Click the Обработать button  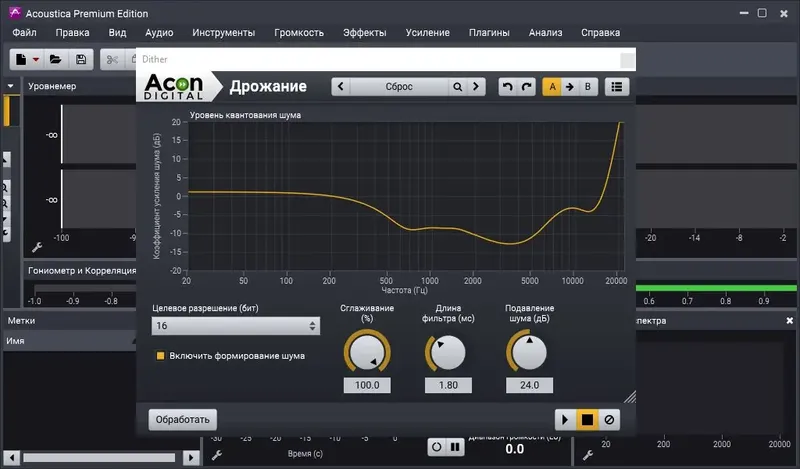(x=183, y=419)
